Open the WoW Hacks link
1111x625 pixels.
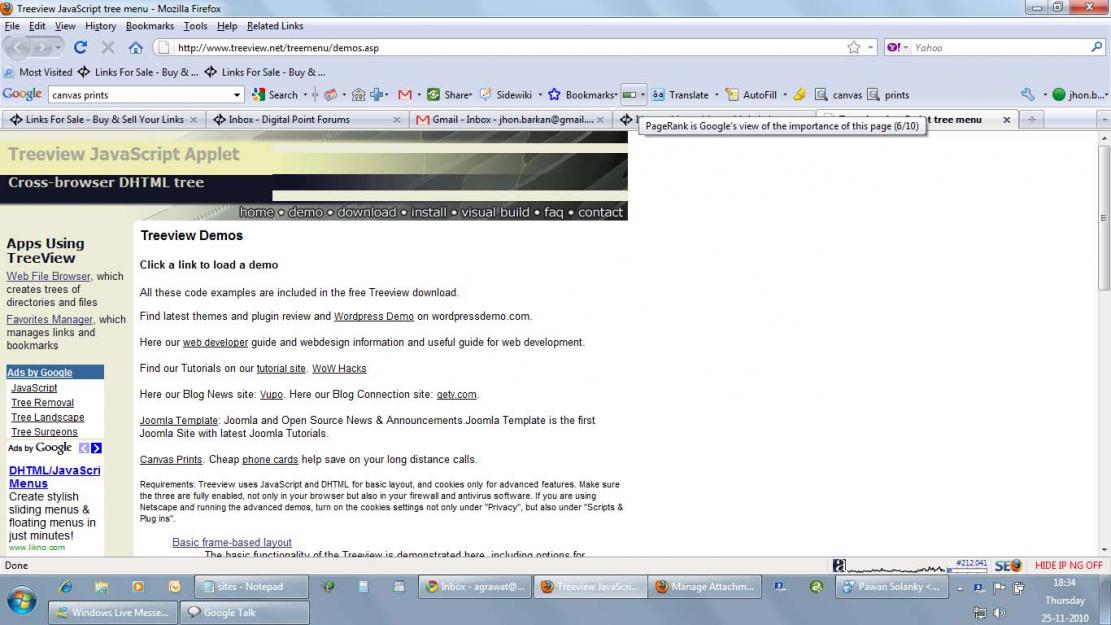tap(339, 369)
